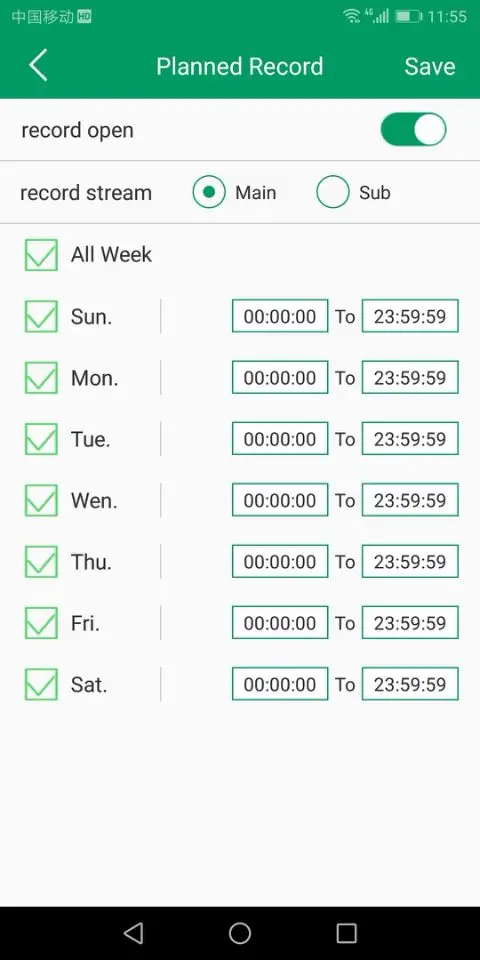Tap the Wi-Fi status icon

point(351,17)
